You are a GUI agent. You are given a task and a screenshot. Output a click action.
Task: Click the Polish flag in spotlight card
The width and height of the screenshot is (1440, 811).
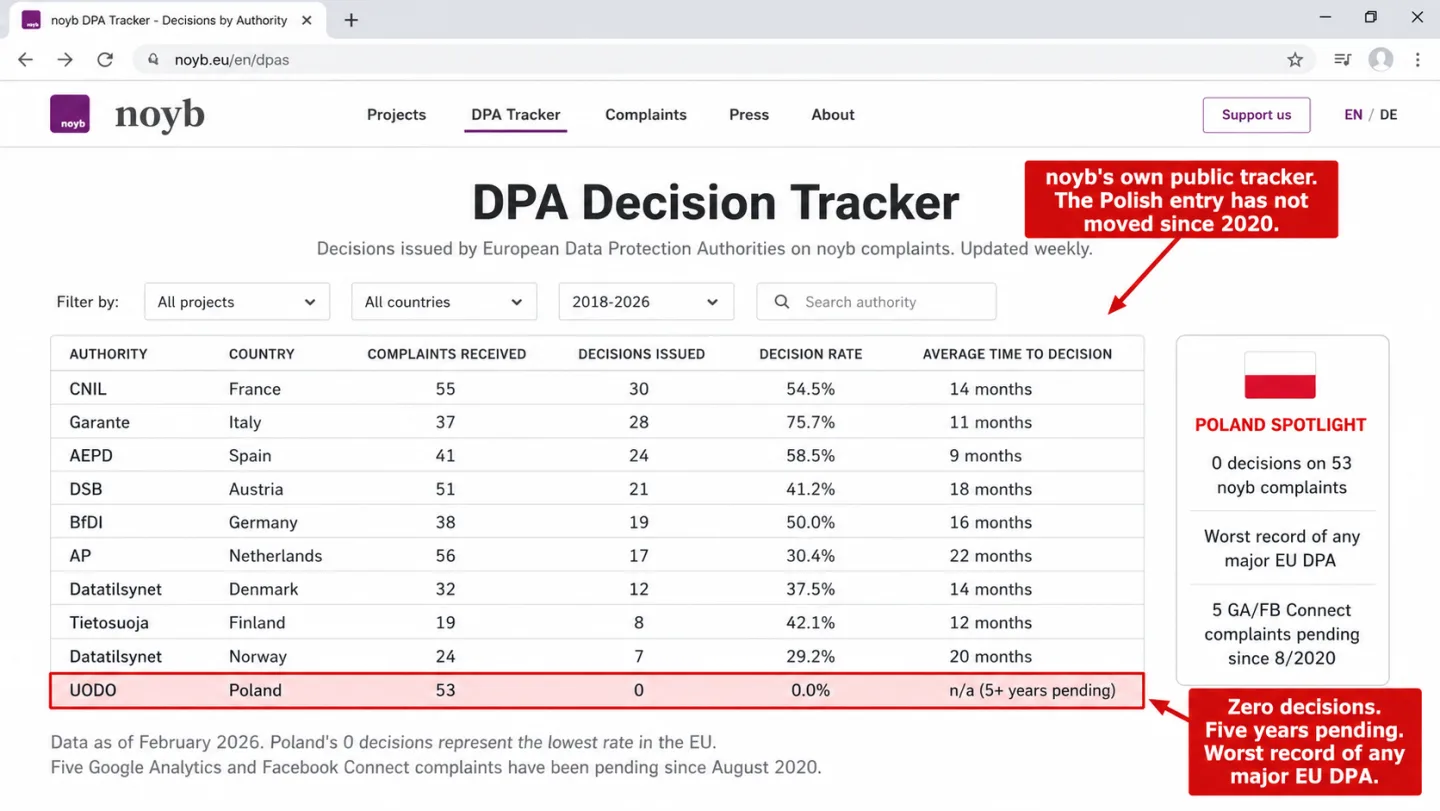1280,376
